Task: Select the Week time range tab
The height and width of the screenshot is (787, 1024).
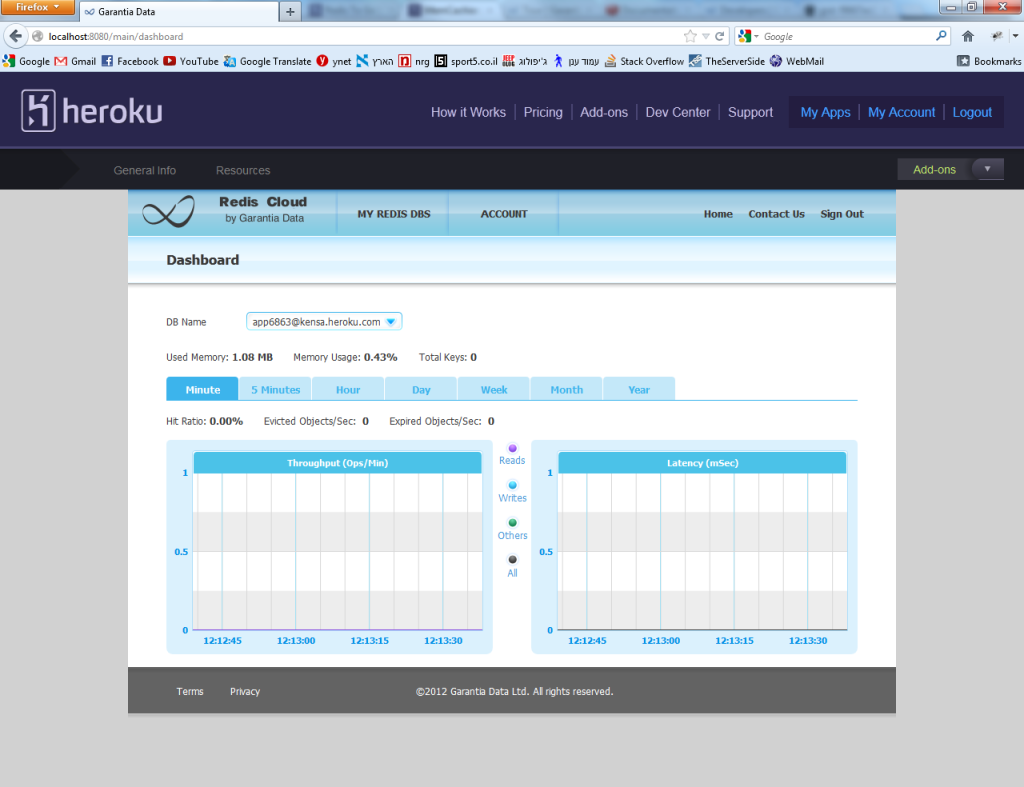Action: [x=494, y=390]
